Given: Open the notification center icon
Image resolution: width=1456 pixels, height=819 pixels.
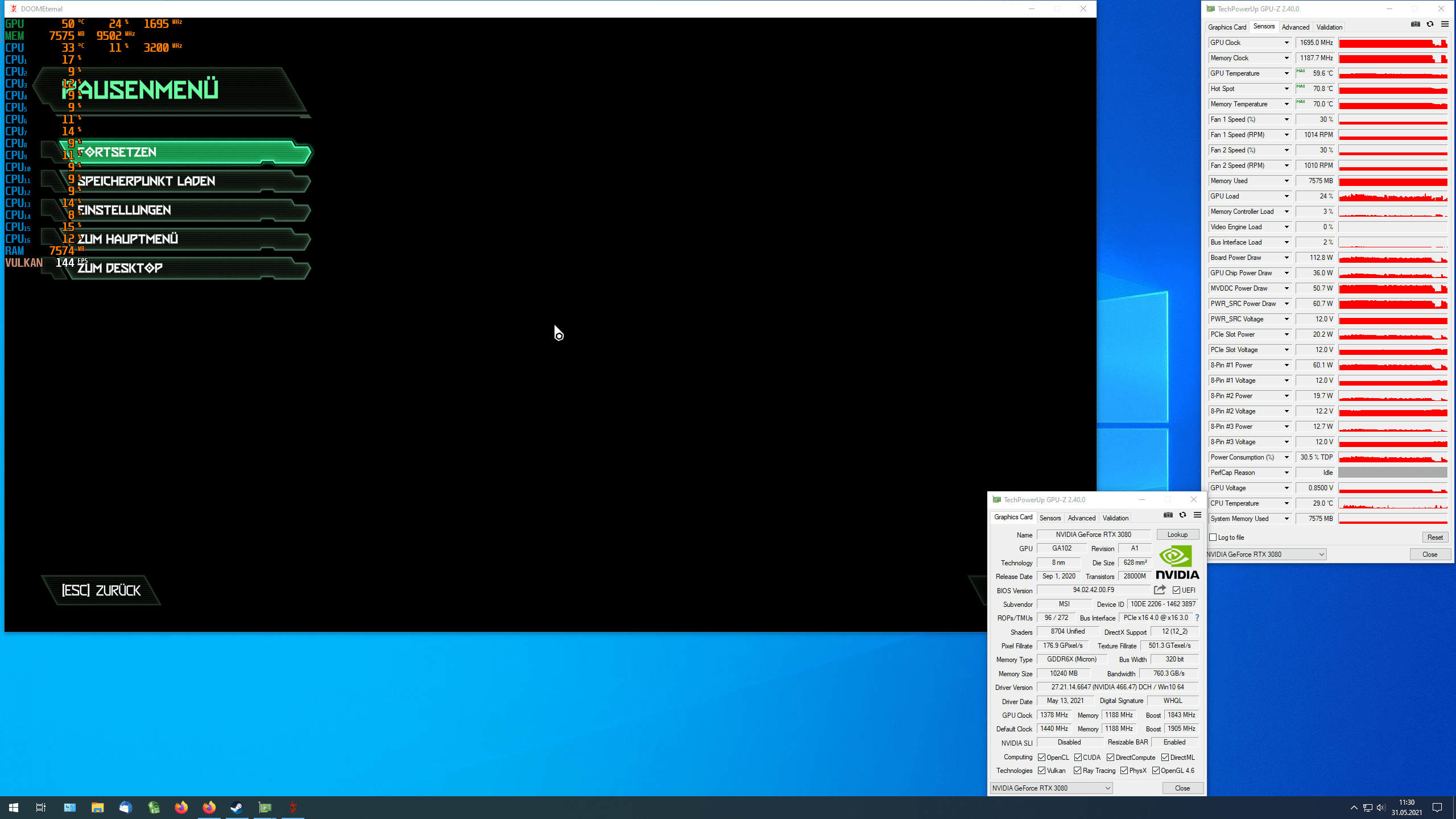Looking at the screenshot, I should (x=1437, y=808).
